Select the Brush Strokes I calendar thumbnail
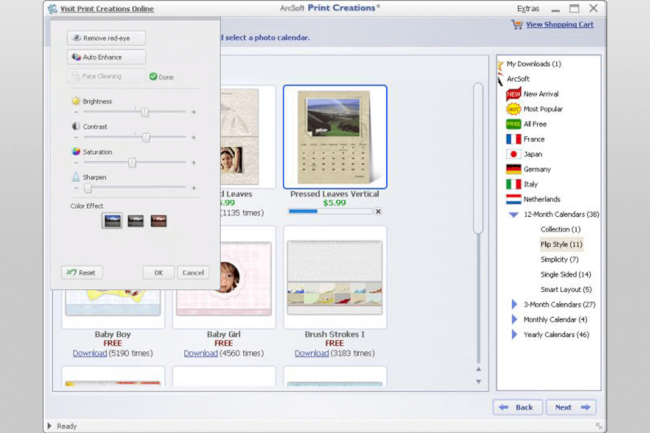The image size is (650, 433). [335, 277]
